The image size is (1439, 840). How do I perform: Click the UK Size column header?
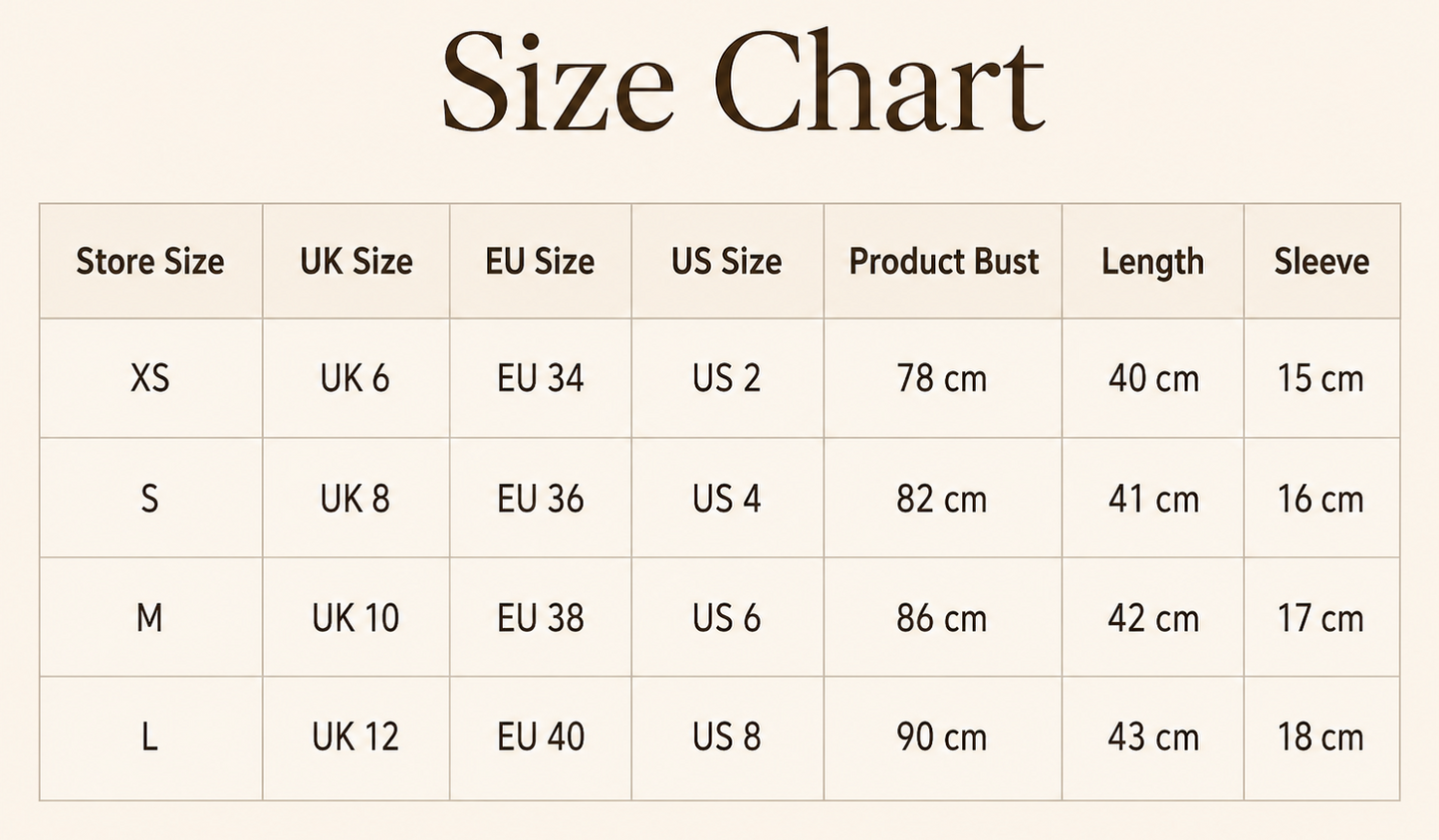(356, 262)
